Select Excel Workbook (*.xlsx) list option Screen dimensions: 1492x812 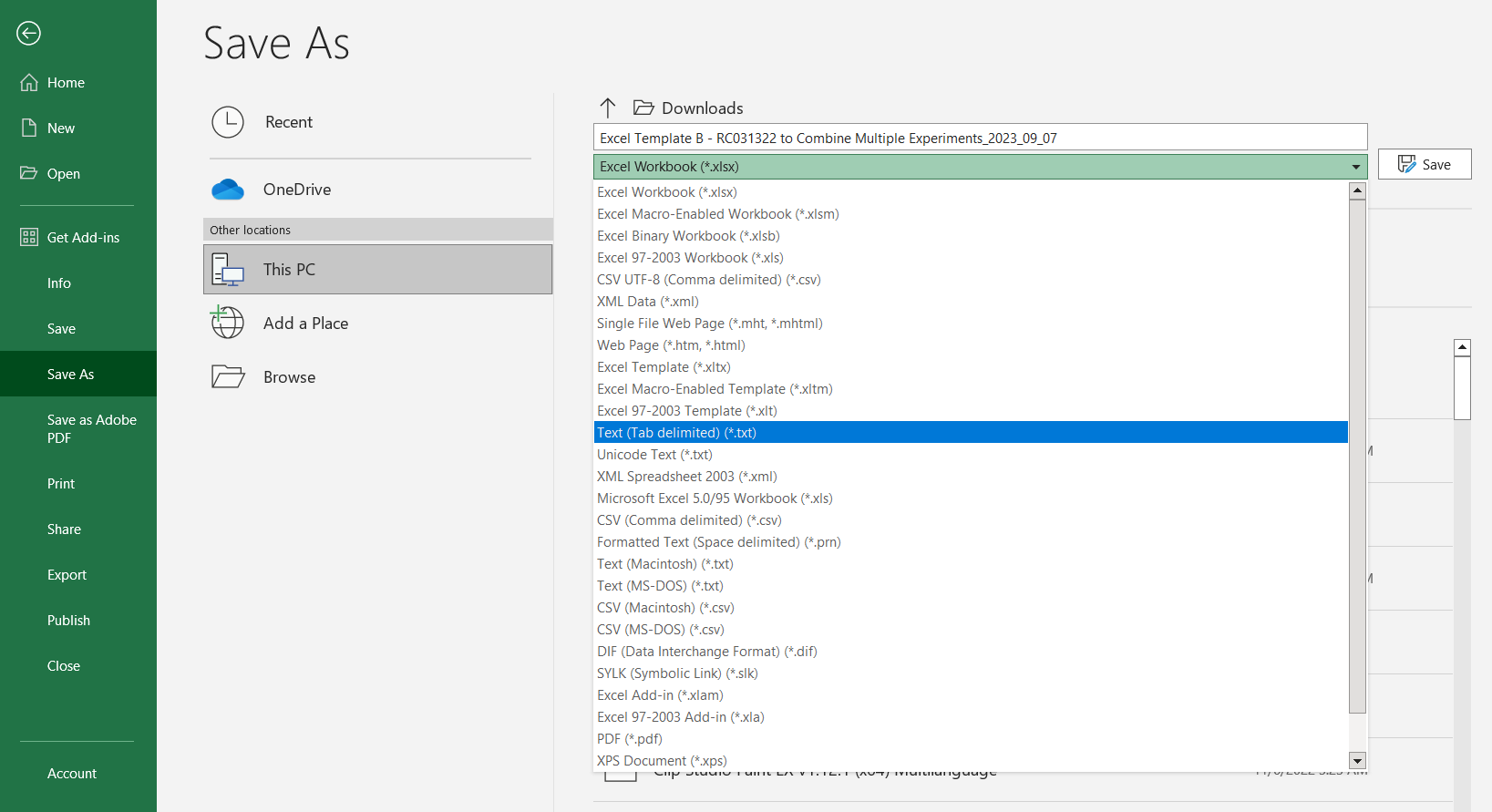(x=971, y=192)
